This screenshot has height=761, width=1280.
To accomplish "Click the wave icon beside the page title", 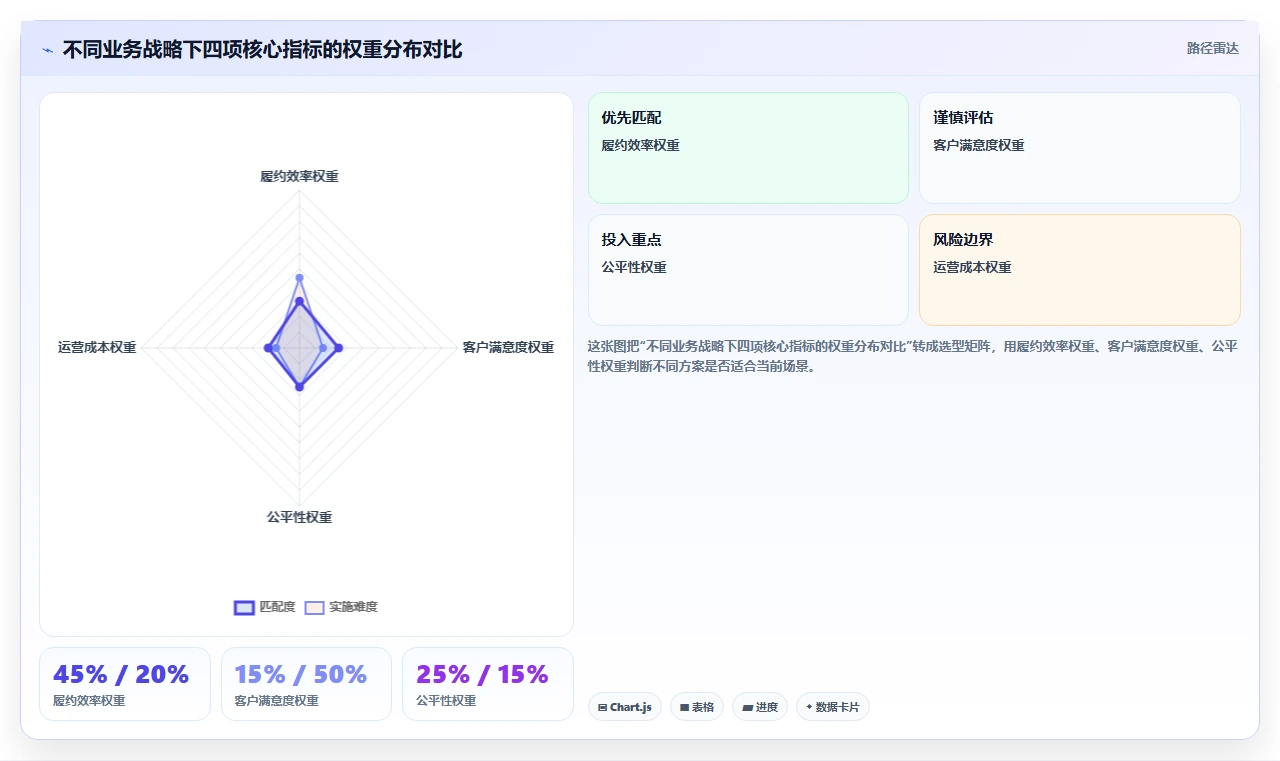I will pyautogui.click(x=48, y=50).
